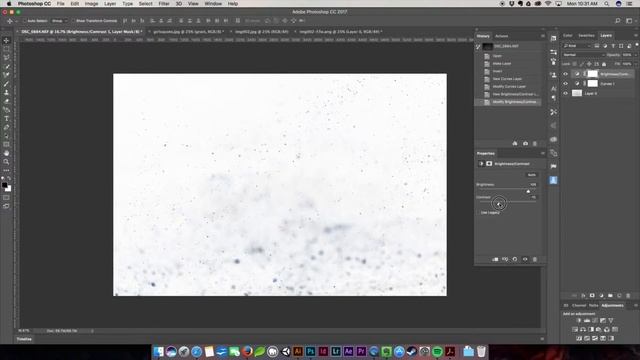Open Lightroom from the Dock
Screen dimensions: 640x360
click(x=336, y=351)
